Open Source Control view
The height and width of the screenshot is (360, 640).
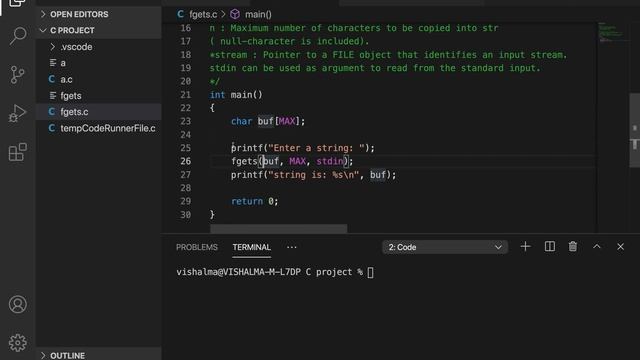pyautogui.click(x=17, y=75)
